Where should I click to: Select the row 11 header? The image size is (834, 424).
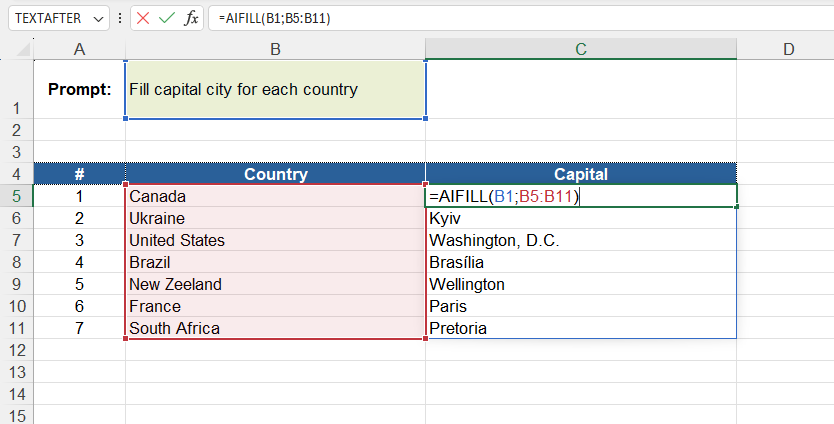click(16, 328)
